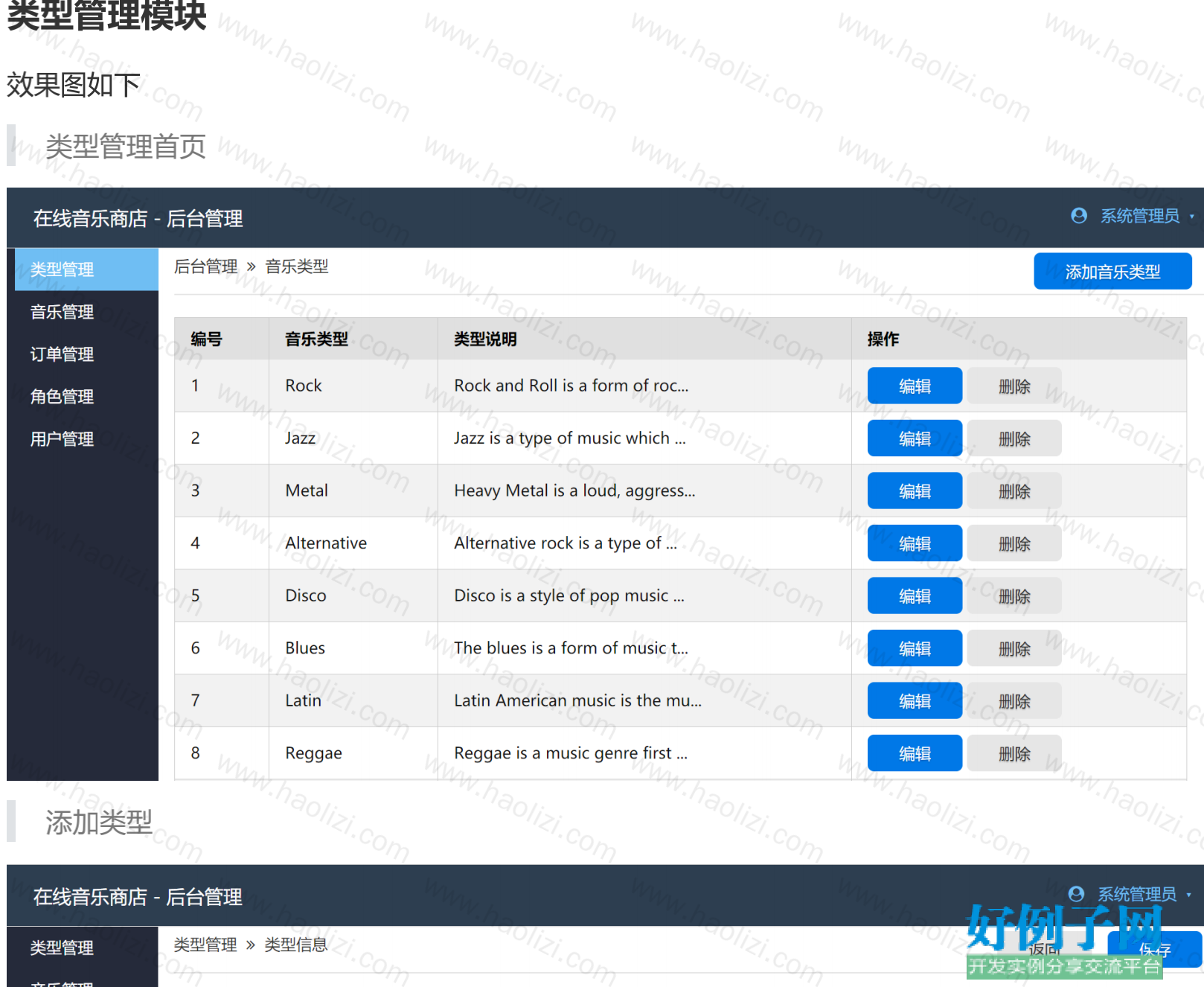
Task: Open the 系统管理员 dropdown in first header
Action: 1147,216
